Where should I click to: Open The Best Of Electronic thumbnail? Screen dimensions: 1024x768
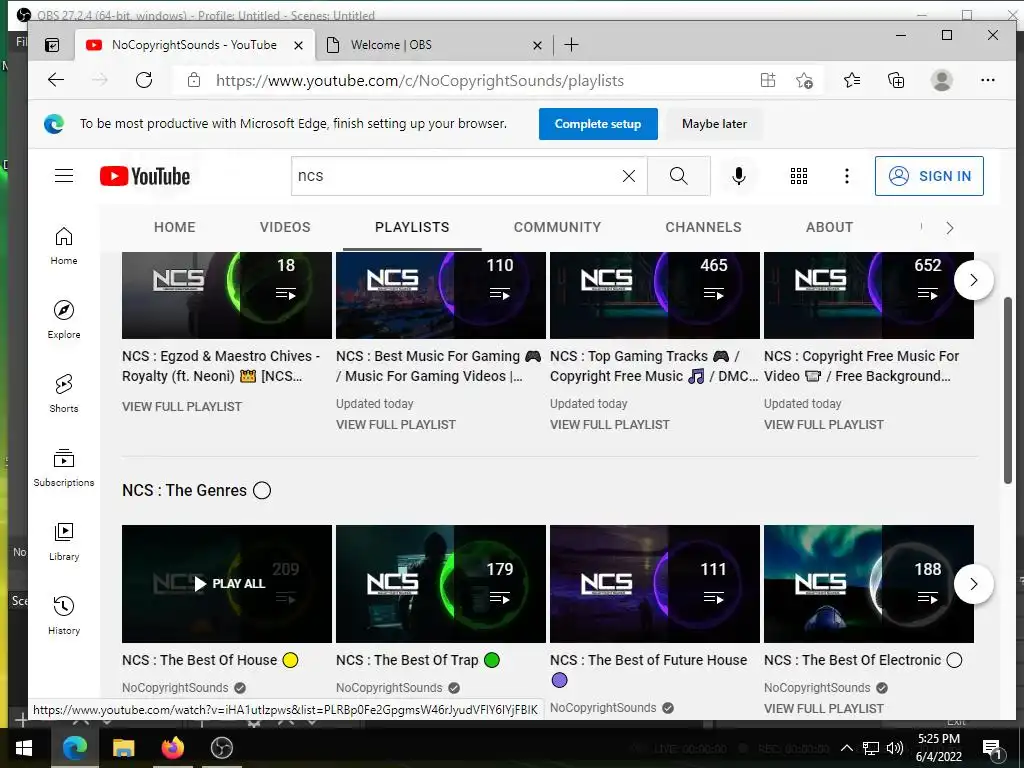(869, 584)
